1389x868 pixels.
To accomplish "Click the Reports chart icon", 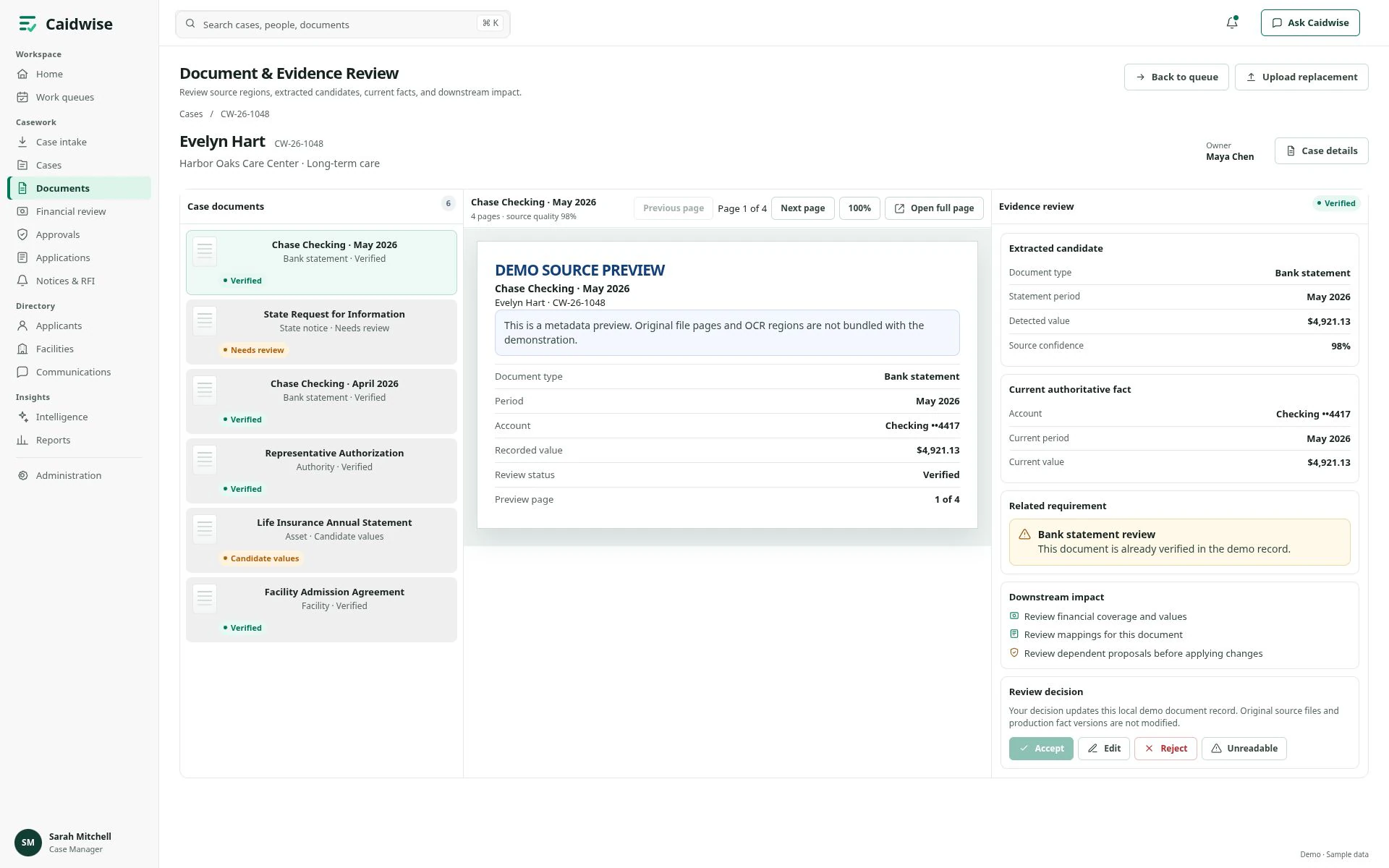I will coord(22,440).
